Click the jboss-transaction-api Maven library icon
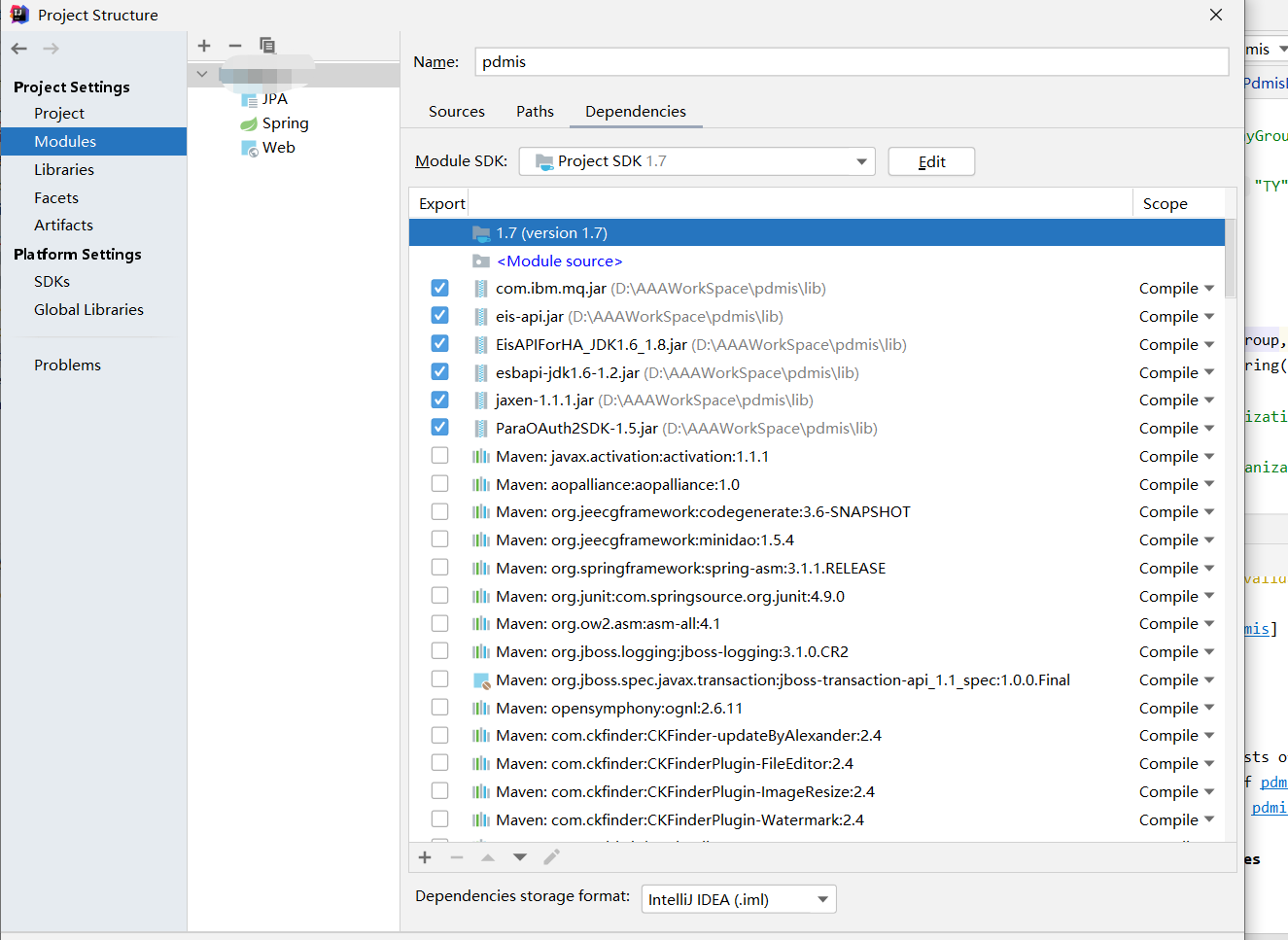 point(481,680)
